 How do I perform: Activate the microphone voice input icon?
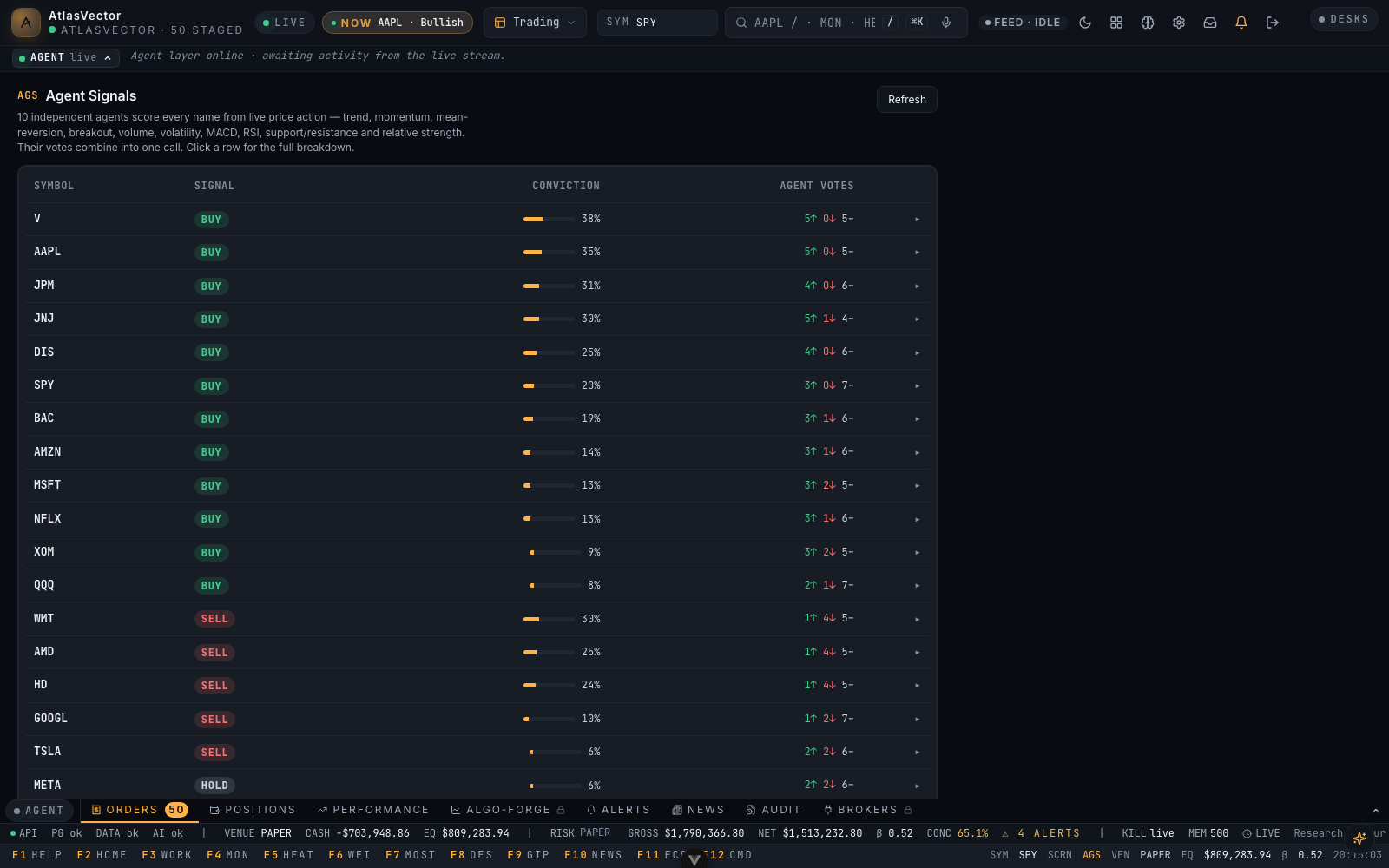coord(946,23)
